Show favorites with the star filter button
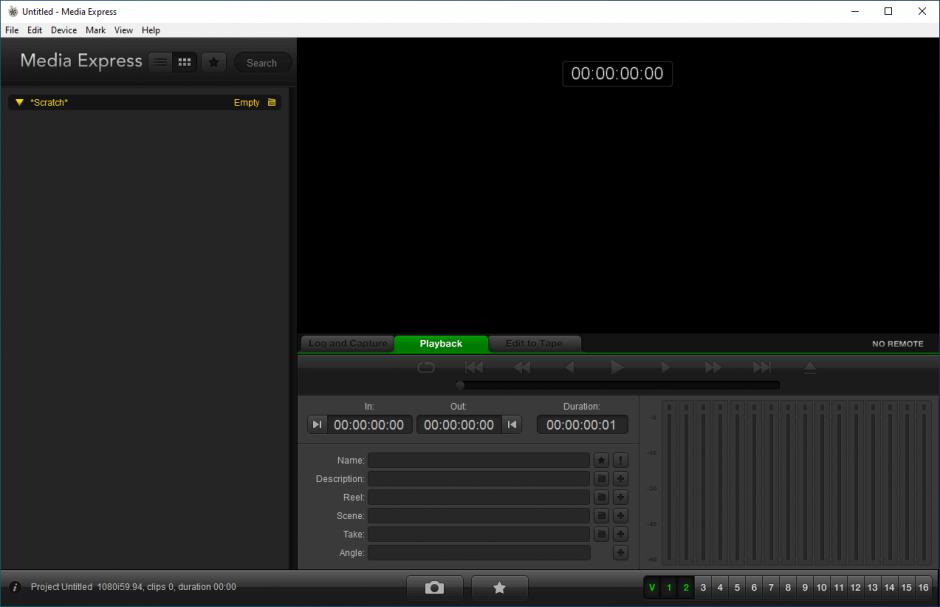Image resolution: width=940 pixels, height=607 pixels. [x=213, y=62]
